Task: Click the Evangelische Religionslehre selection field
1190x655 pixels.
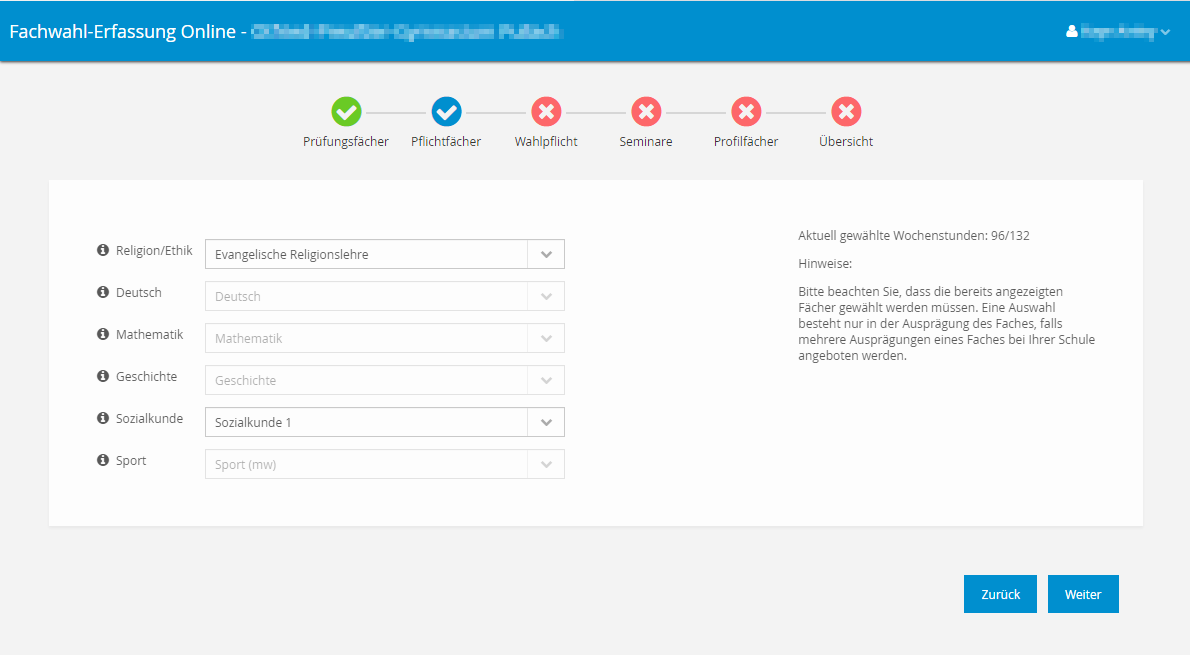Action: [x=385, y=254]
